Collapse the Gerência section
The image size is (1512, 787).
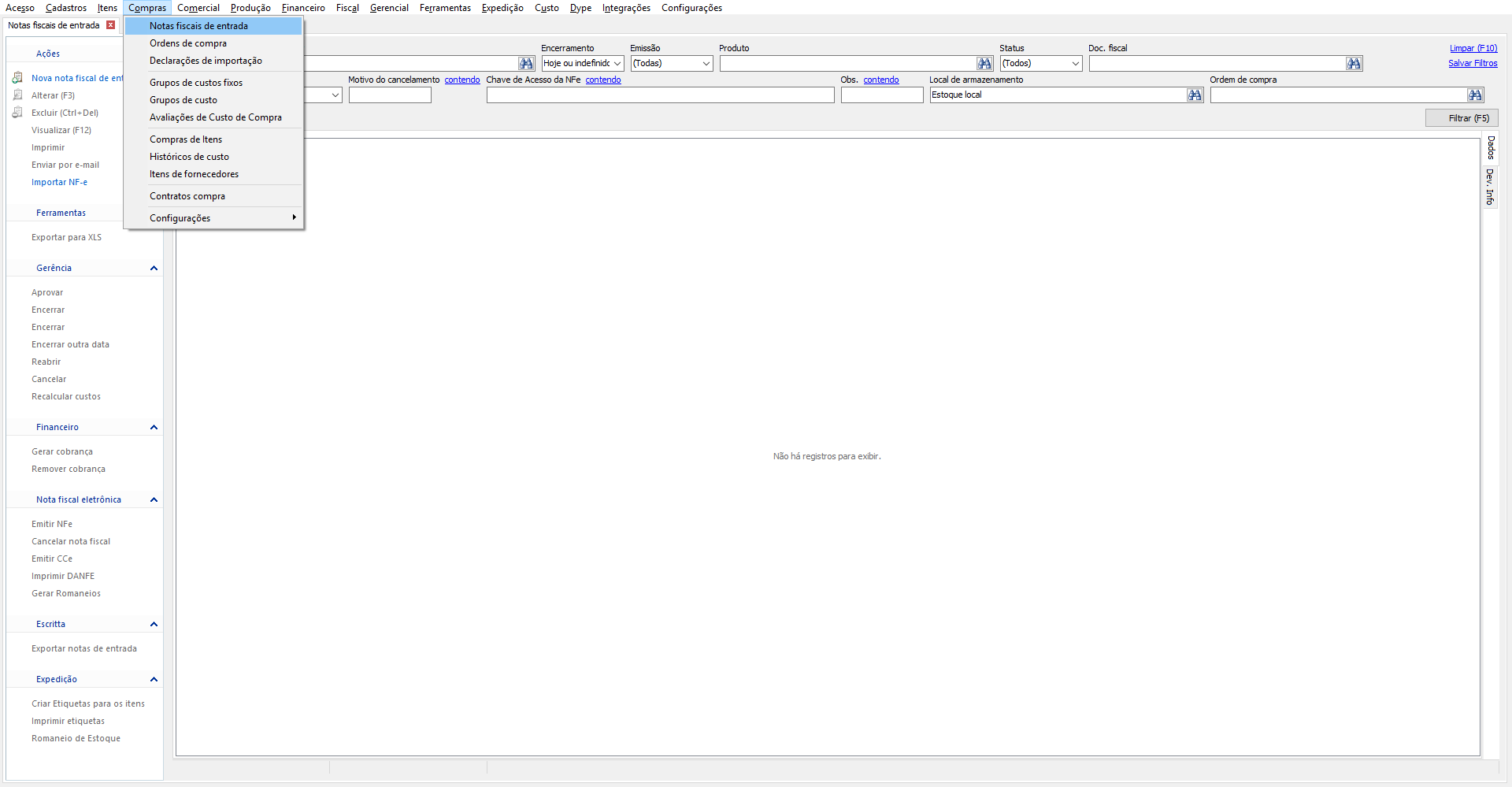(154, 269)
